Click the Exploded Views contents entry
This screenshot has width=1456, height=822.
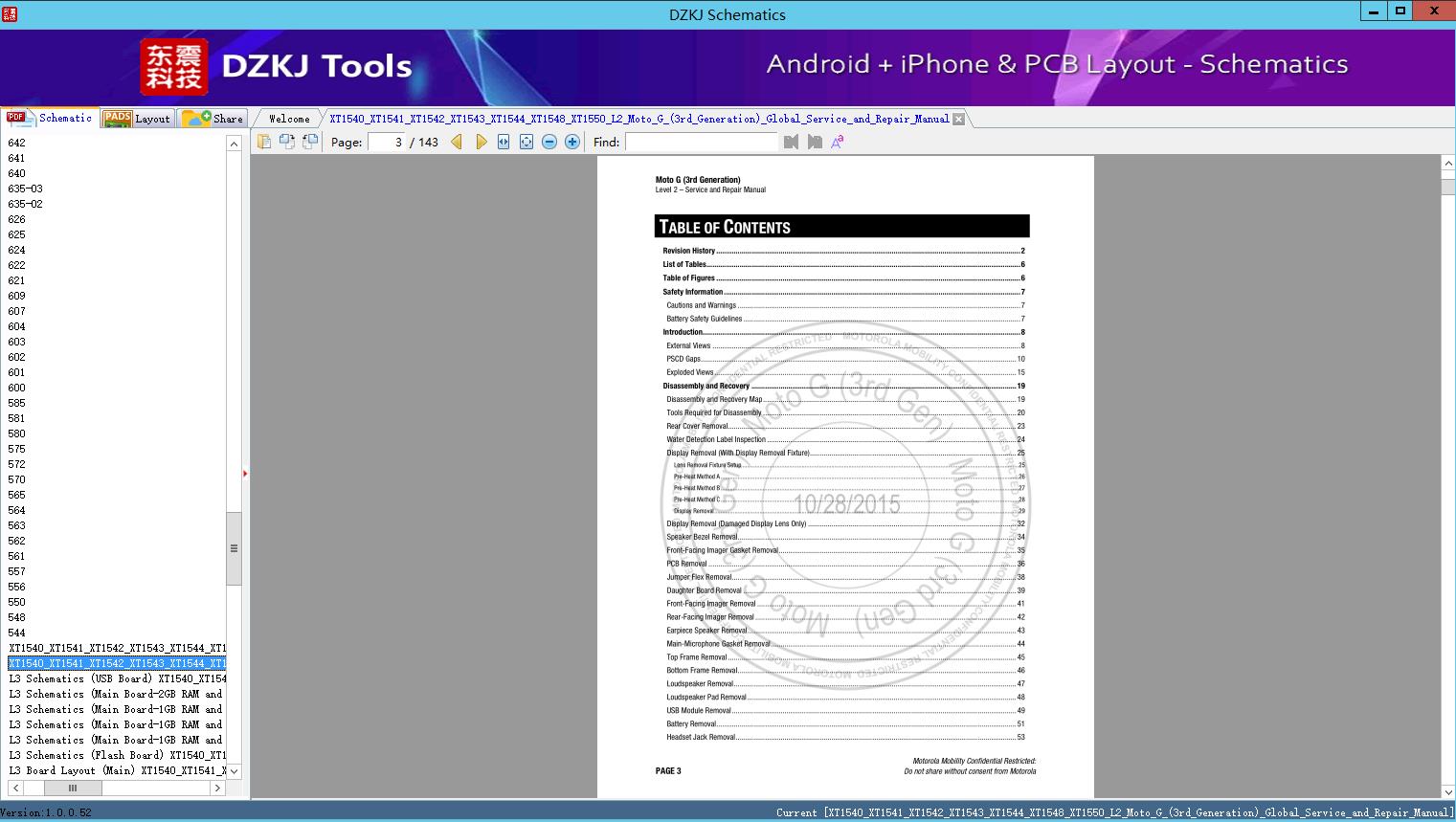pyautogui.click(x=845, y=372)
